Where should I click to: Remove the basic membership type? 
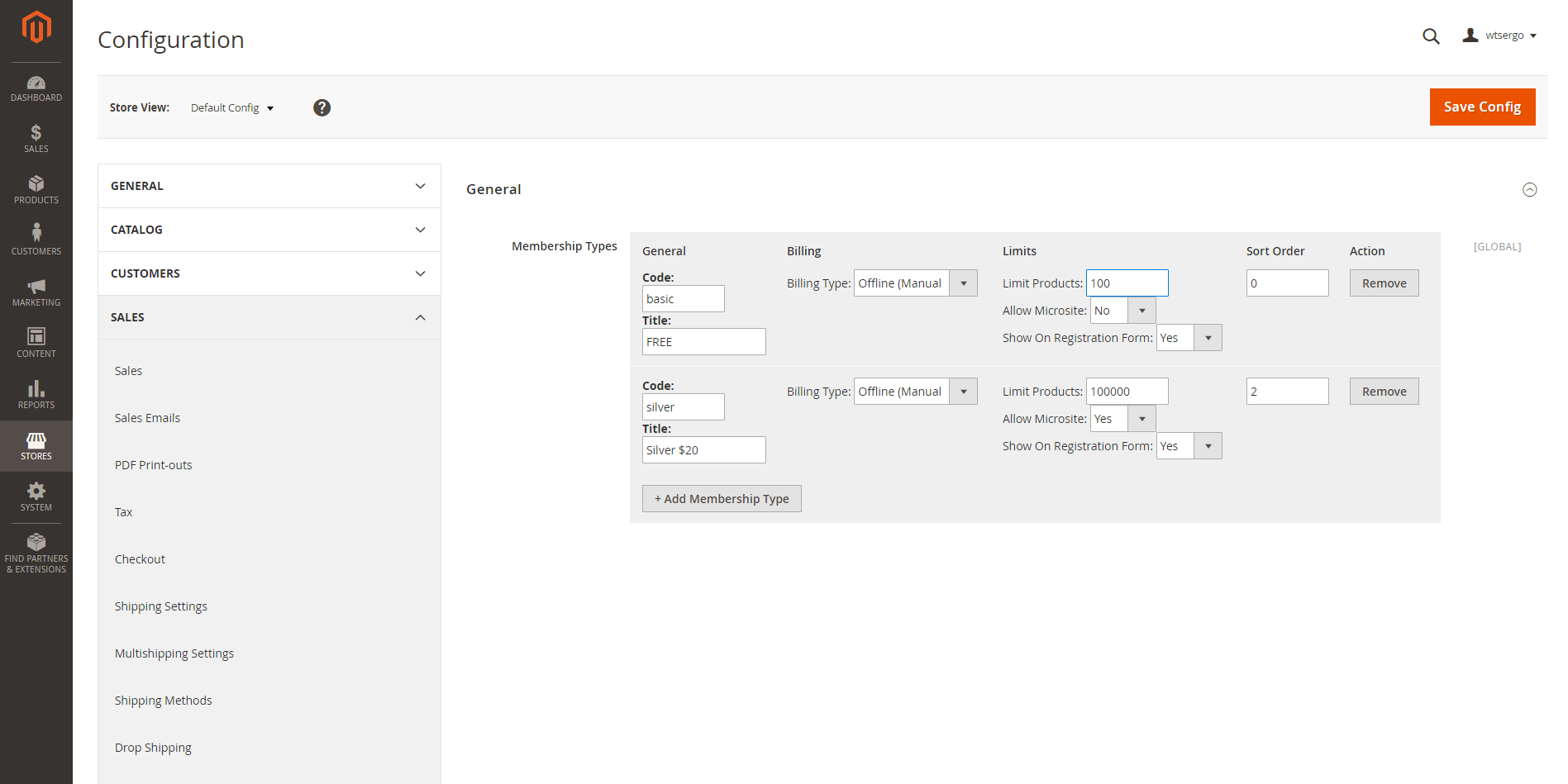click(x=1385, y=283)
